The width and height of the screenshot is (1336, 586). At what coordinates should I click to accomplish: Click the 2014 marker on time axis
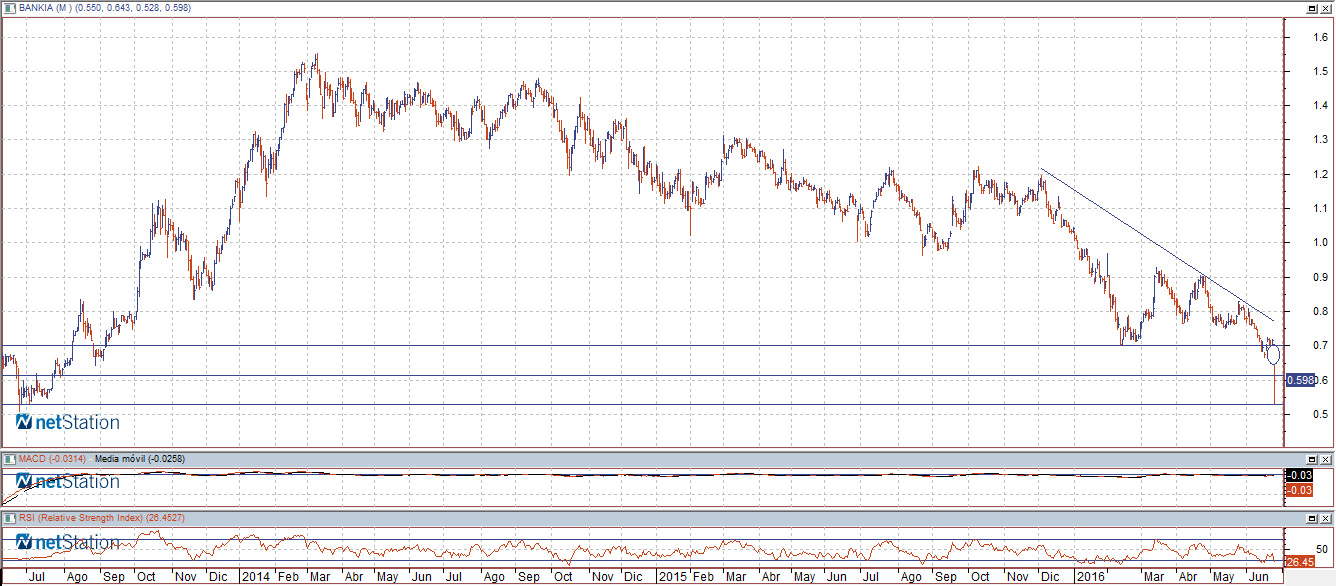(x=257, y=577)
